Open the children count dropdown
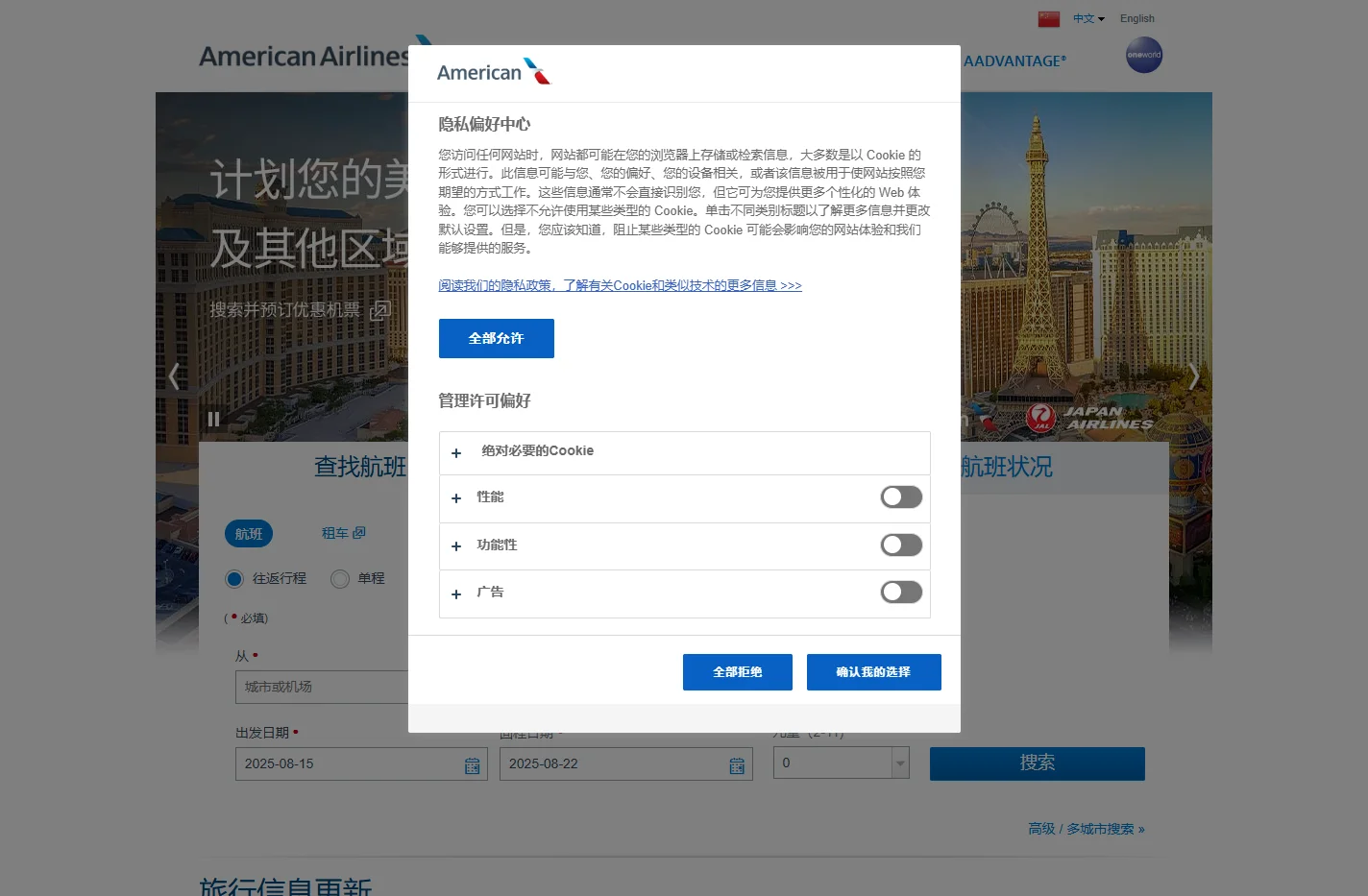This screenshot has width=1368, height=896. pyautogui.click(x=842, y=763)
